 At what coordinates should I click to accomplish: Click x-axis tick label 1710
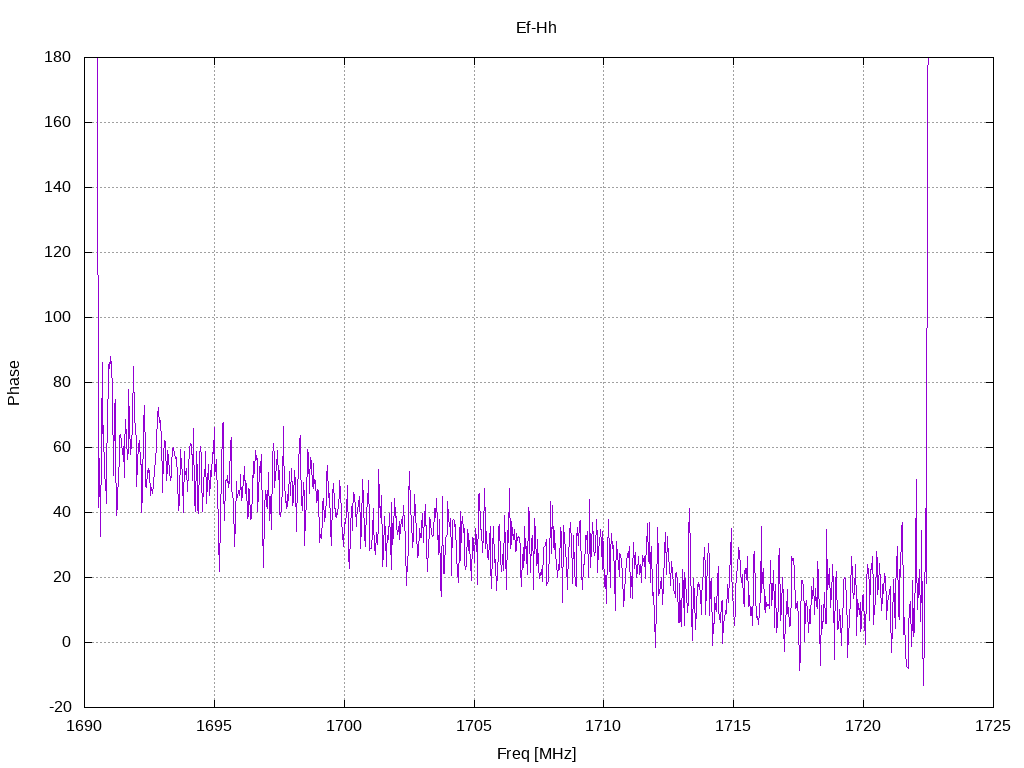click(603, 726)
